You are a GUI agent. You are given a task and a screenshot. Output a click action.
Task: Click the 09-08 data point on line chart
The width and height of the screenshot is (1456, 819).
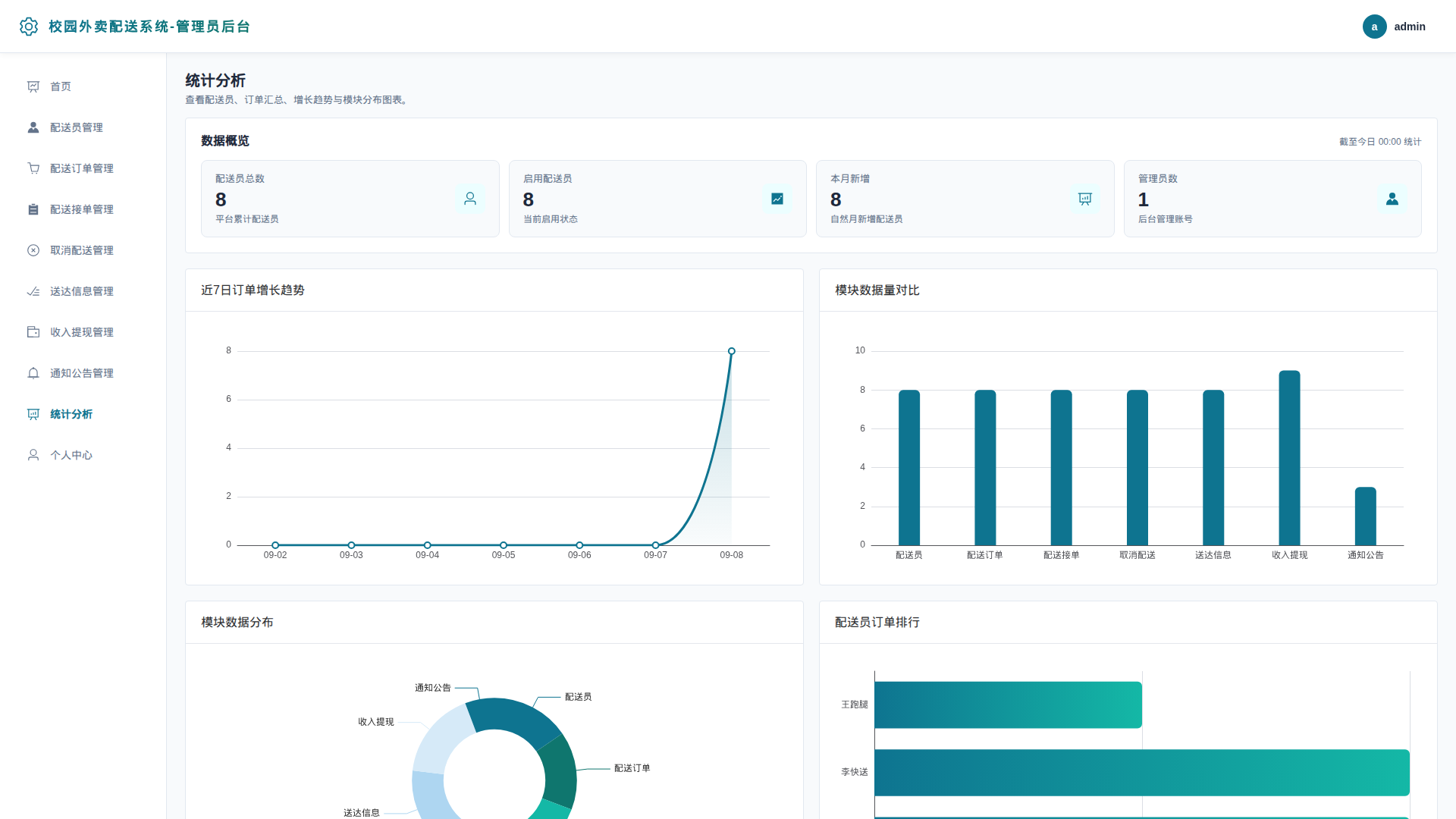coord(732,351)
